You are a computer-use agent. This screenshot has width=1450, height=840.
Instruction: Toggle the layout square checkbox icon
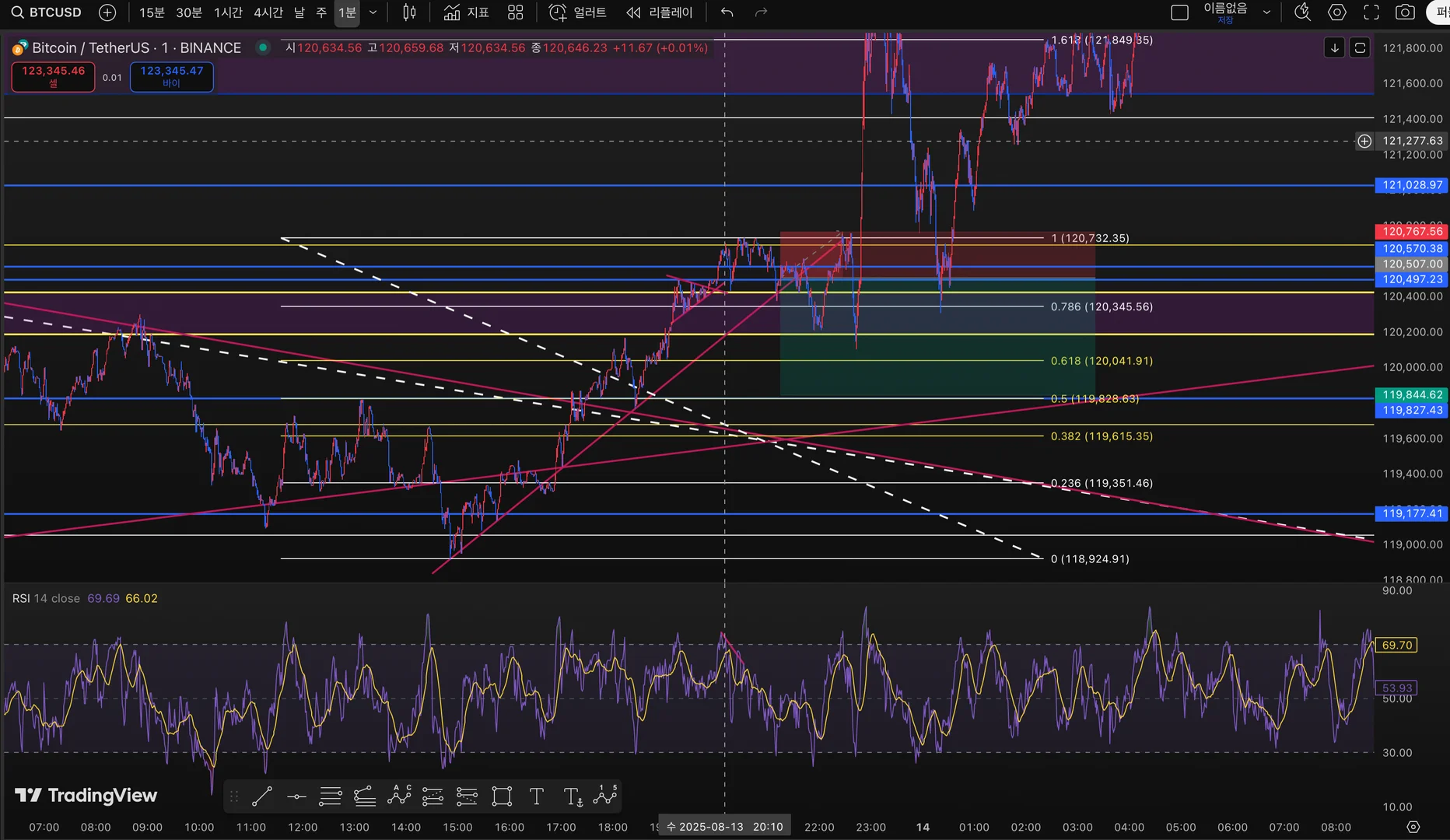[x=1179, y=12]
